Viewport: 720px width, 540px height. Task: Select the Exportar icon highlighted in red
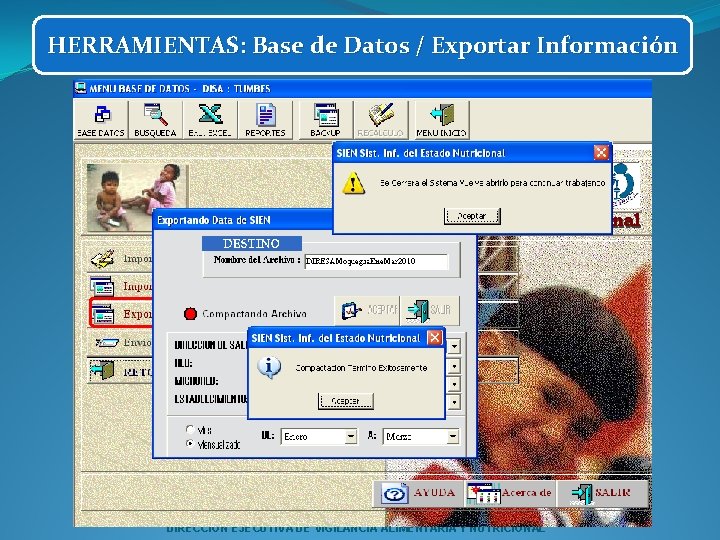click(x=102, y=313)
